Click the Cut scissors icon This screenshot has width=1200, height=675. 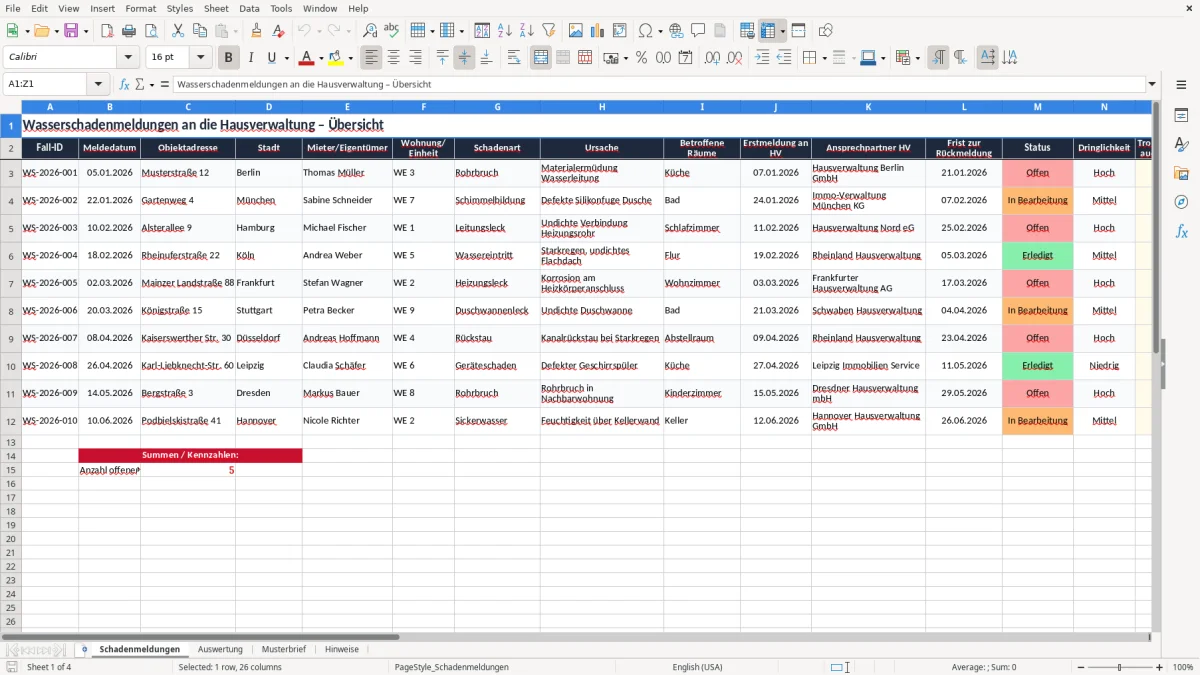coord(178,31)
